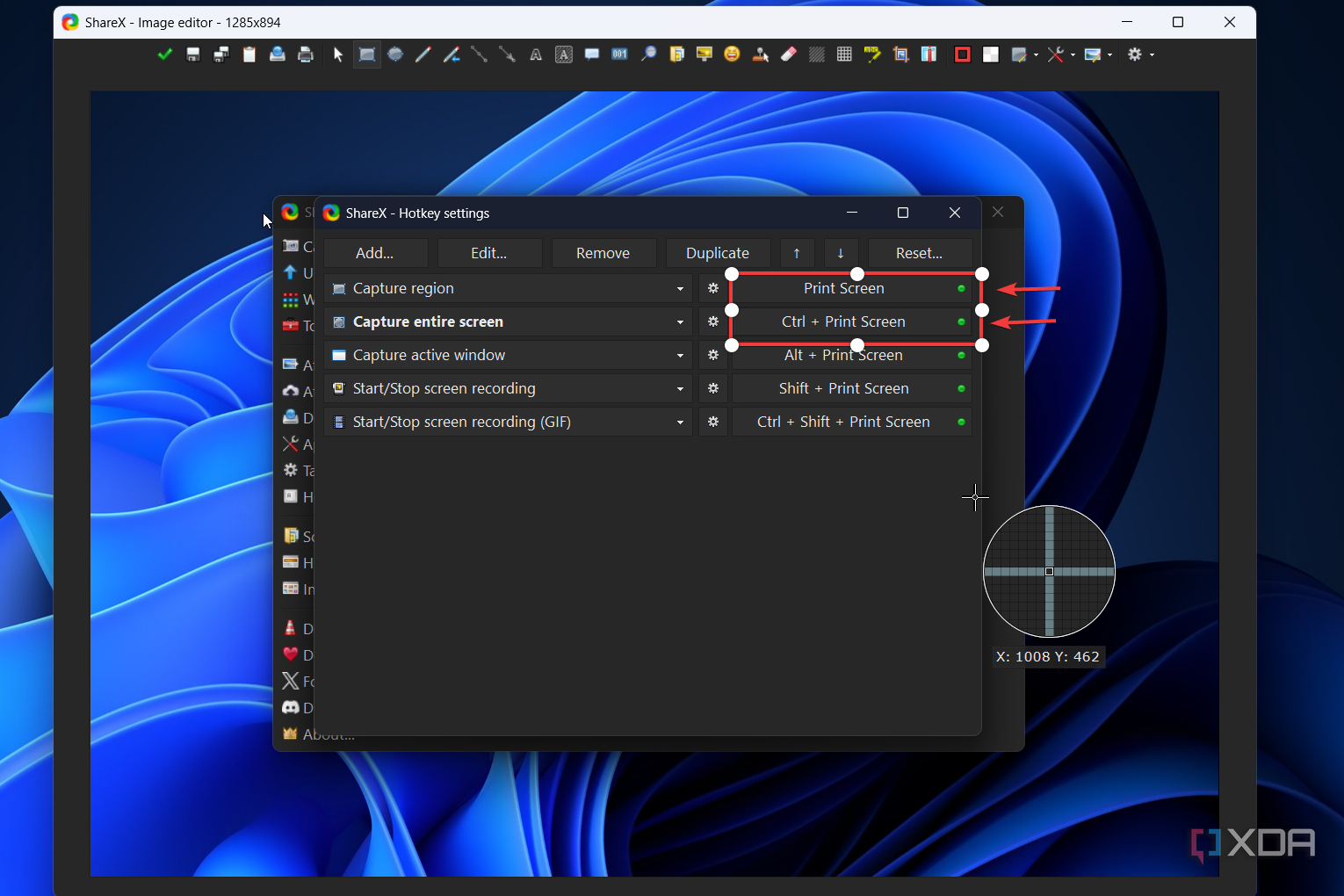Expand Start/Stop screen recording dropdown
This screenshot has height=896, width=1344.
(680, 389)
